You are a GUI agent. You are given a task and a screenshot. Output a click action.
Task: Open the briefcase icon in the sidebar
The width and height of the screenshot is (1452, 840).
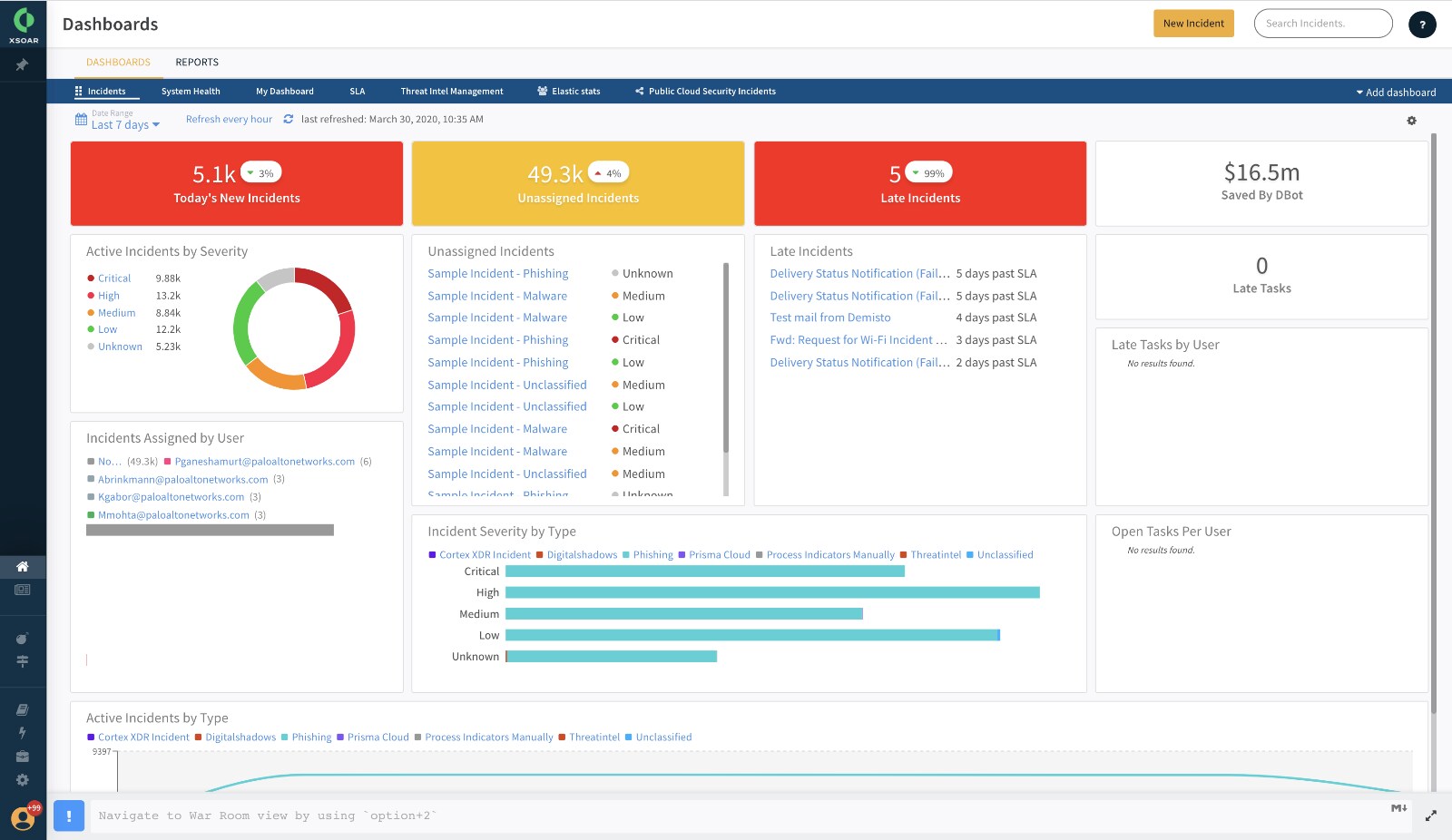[23, 757]
